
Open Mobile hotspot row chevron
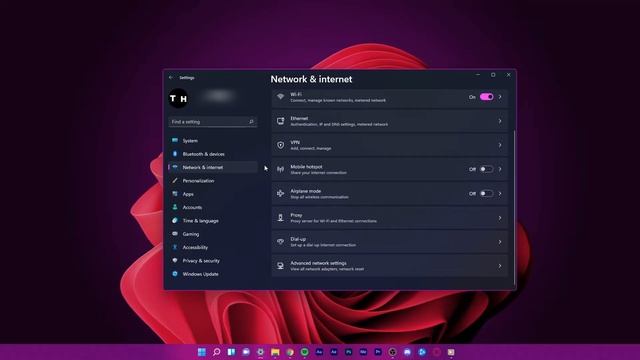[x=500, y=169]
